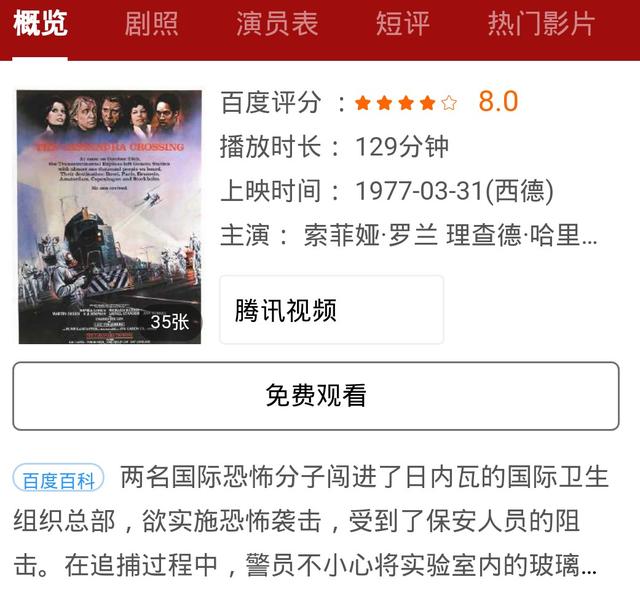Open the 剧照 tab
Screen dimensions: 640x598
point(151,24)
